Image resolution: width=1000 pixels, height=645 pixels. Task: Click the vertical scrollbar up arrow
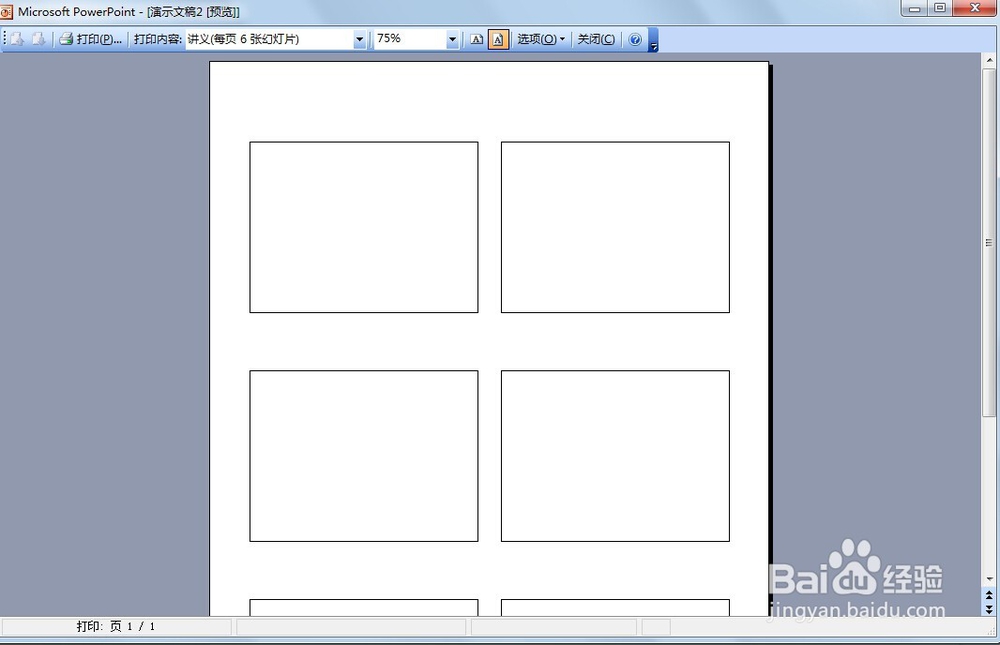989,61
